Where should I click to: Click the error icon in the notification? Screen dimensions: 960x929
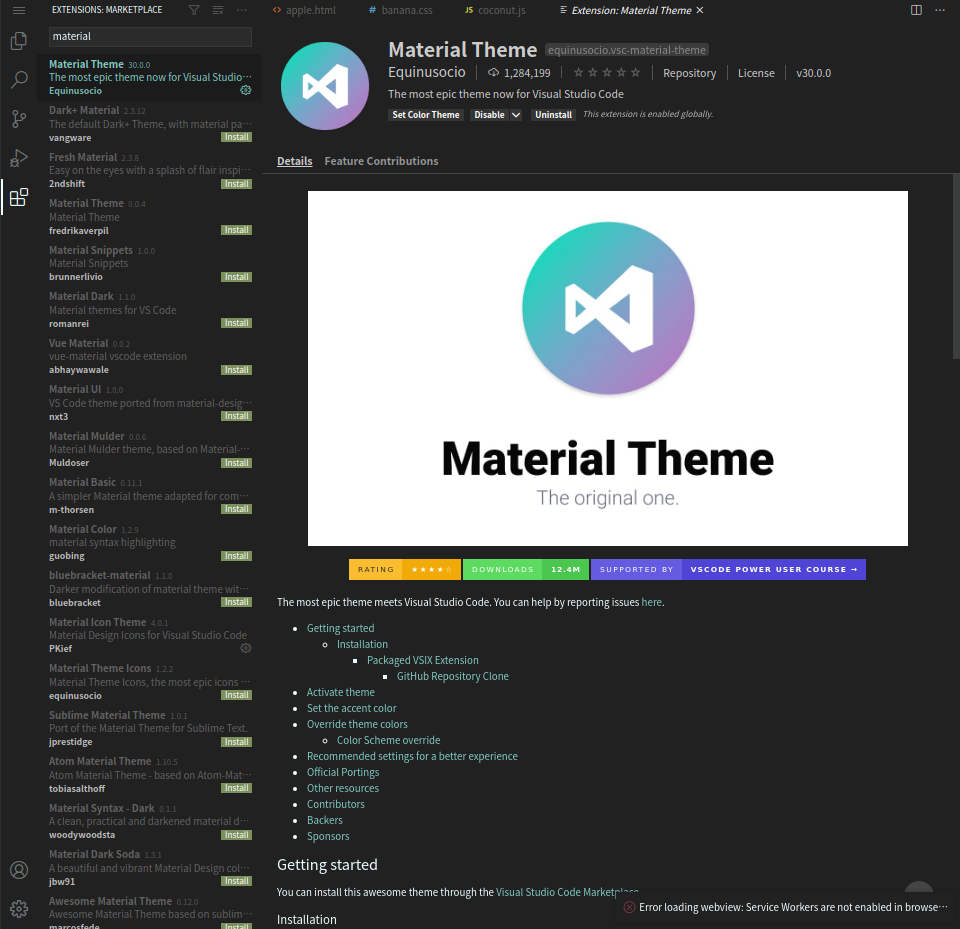[629, 907]
